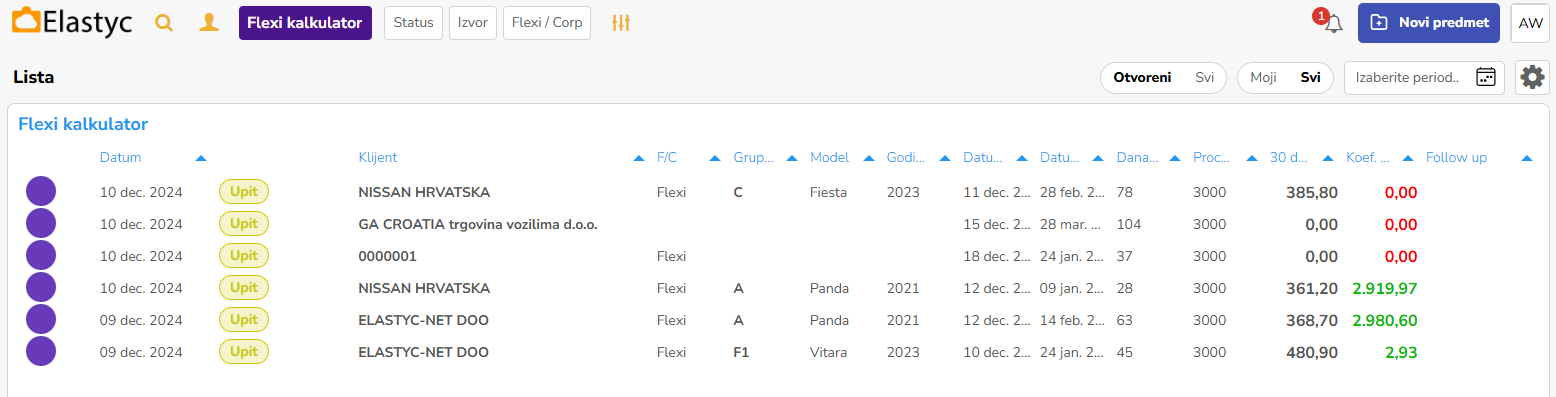Open the search magnifier icon
The image size is (1556, 397).
(x=164, y=23)
